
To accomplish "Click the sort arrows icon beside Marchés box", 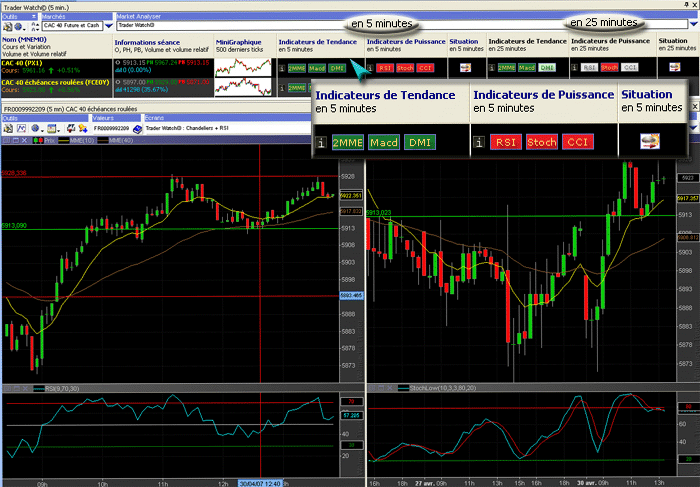I will pos(36,26).
